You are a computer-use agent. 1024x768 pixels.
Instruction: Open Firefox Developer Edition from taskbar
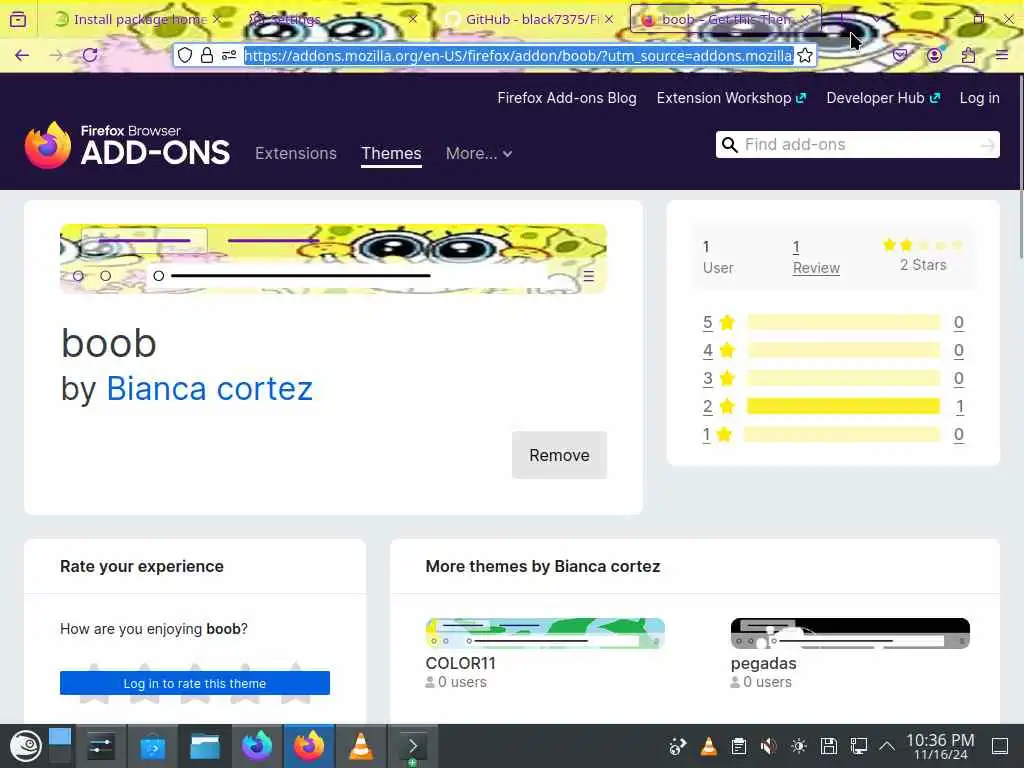257,746
